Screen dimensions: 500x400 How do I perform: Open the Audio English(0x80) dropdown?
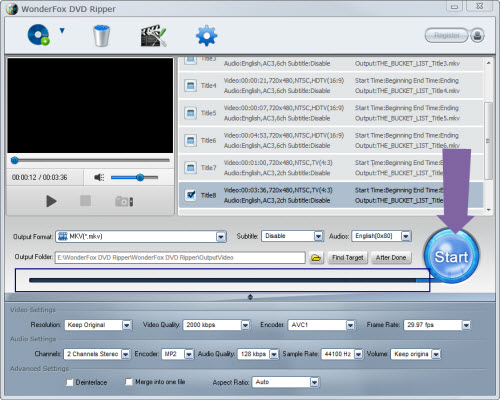406,236
